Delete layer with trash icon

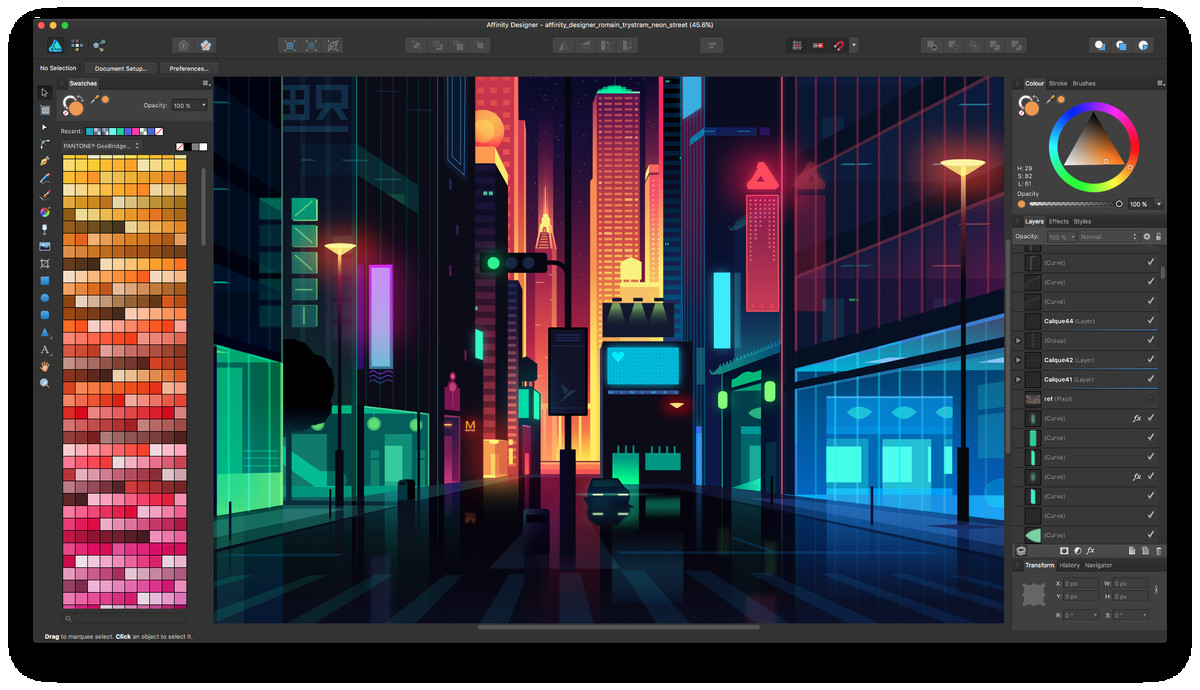[1159, 551]
